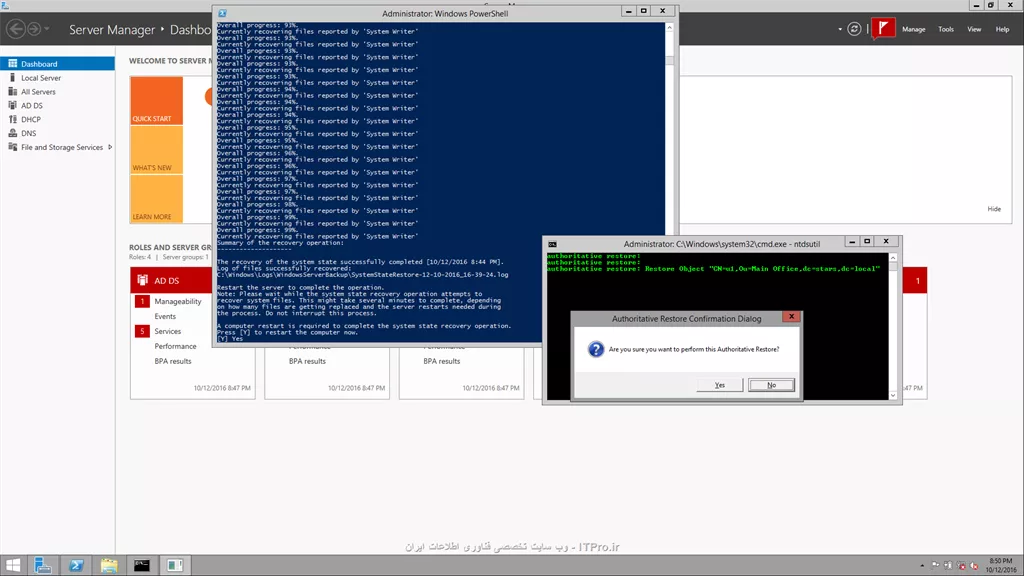Click the Forward arrow in Server Manager
The image size is (1024, 576).
click(34, 29)
